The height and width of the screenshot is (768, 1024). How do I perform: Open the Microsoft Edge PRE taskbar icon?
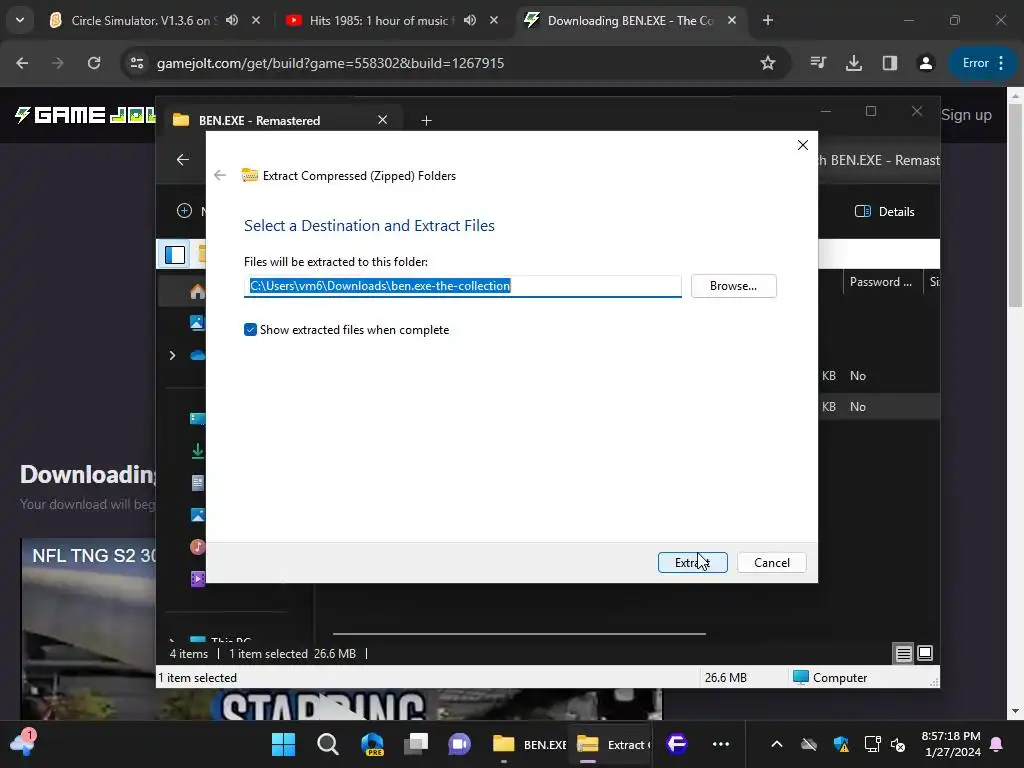tap(372, 744)
